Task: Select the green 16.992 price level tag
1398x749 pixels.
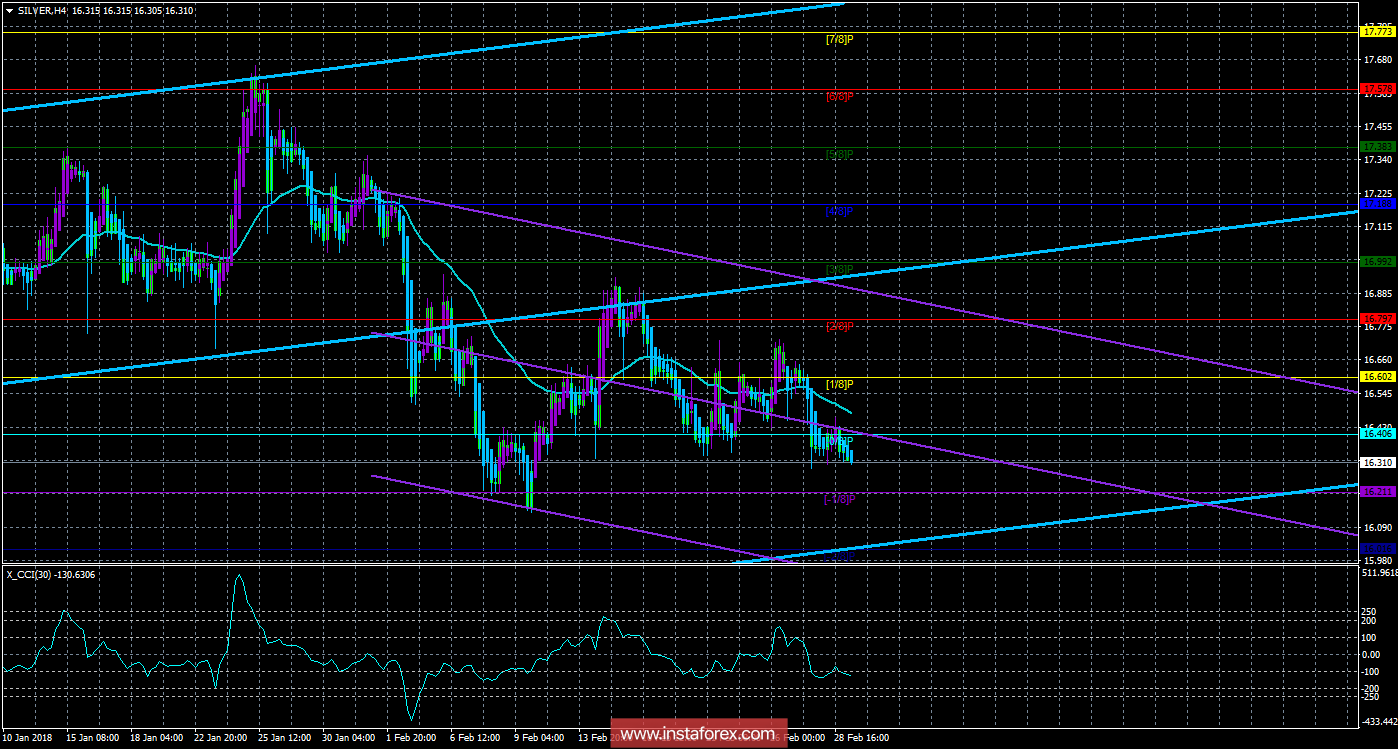Action: click(x=1376, y=261)
